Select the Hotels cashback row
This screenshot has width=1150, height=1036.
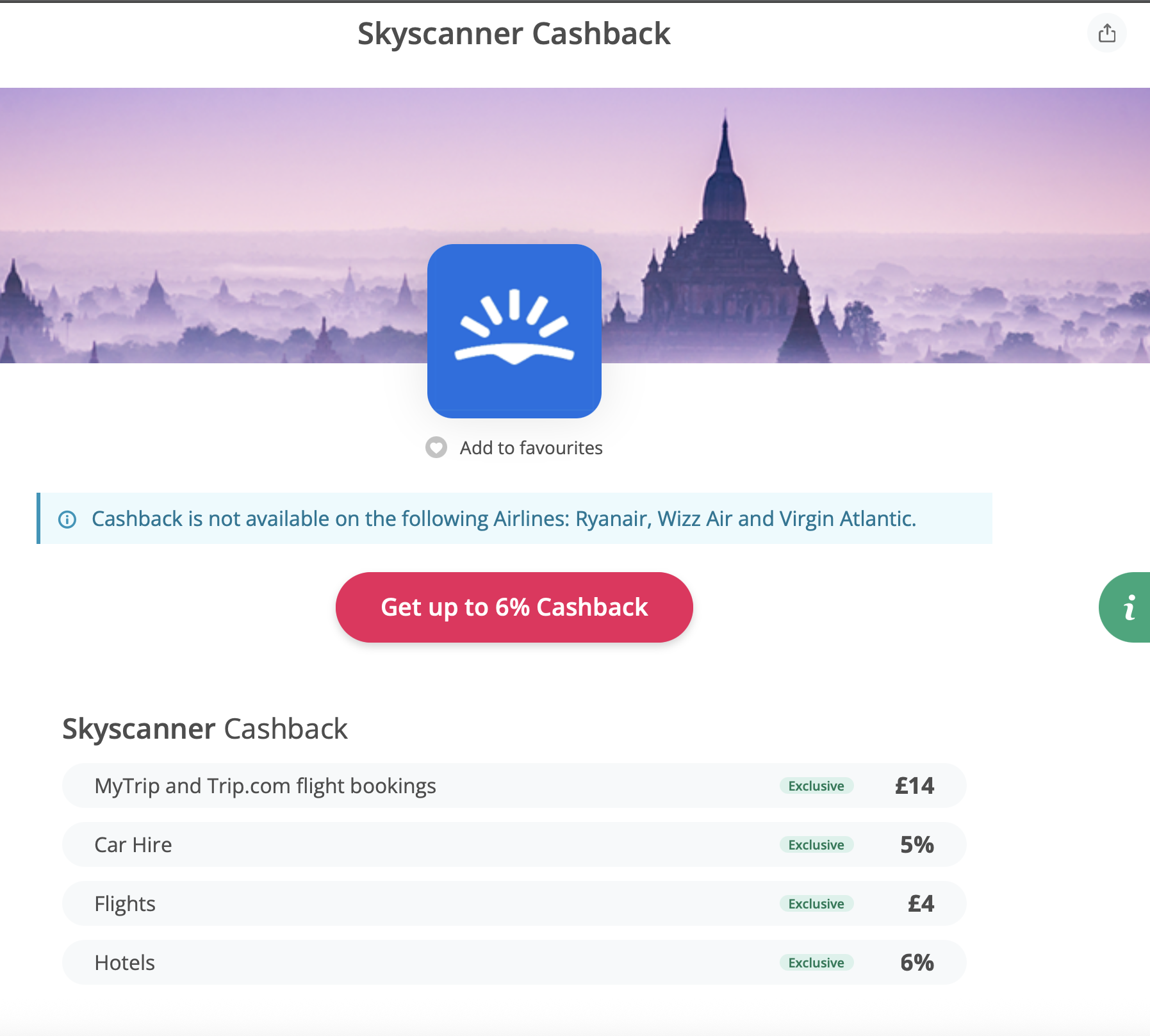coord(514,962)
